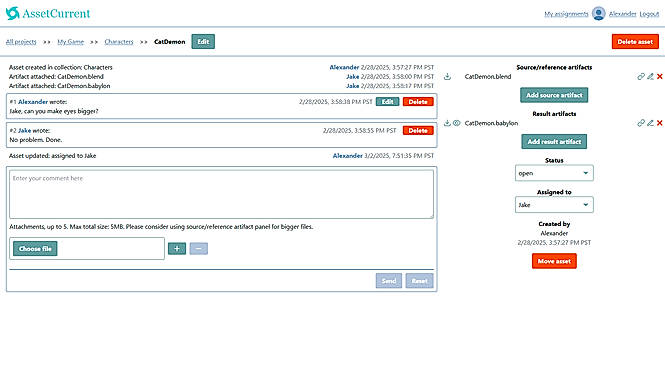This screenshot has width=665, height=368.
Task: Edit comment #1 by Alexander
Action: coord(387,102)
